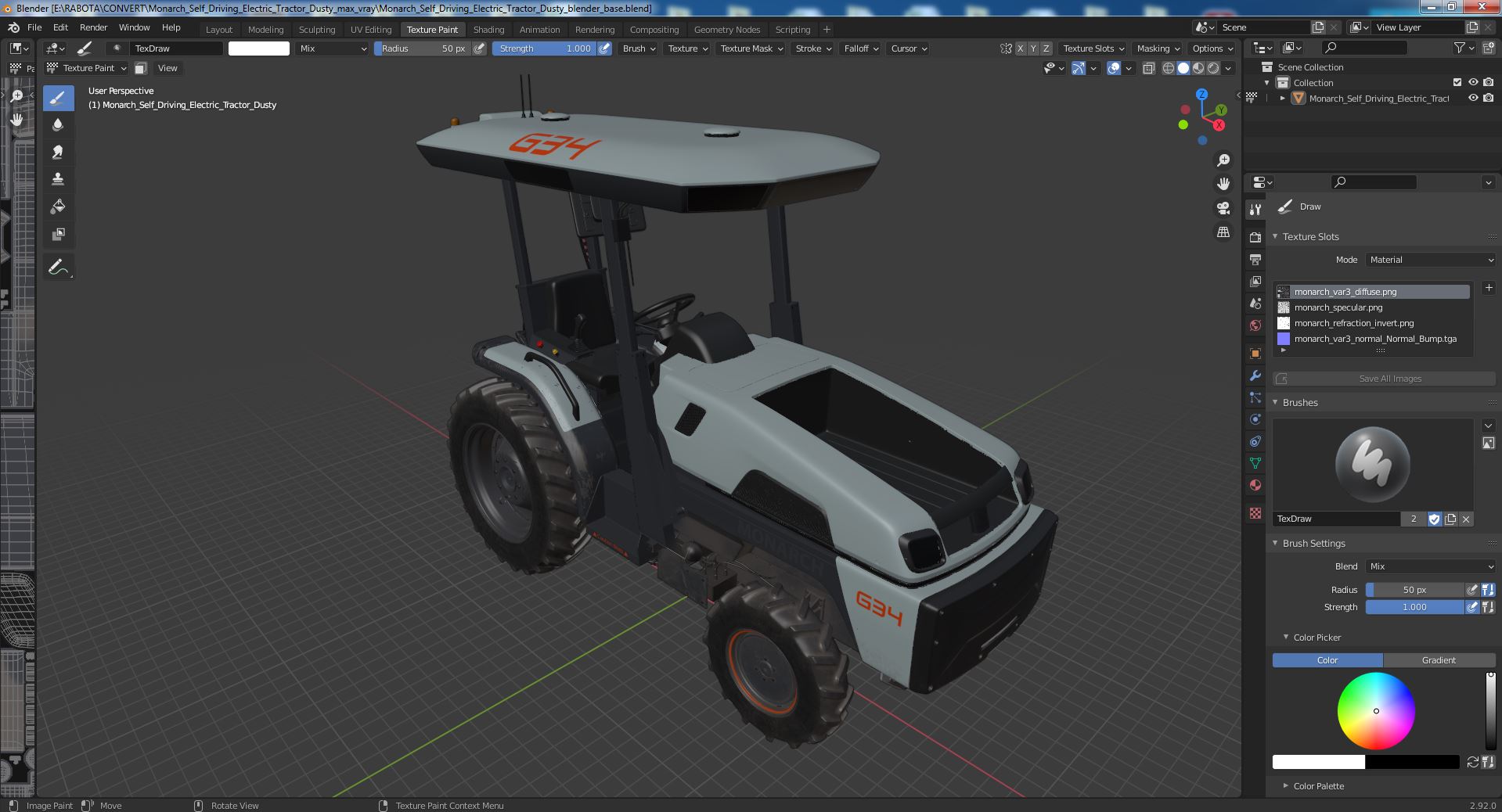Toggle Collection exclude checkbox
Screen dimensions: 1502x812
(1457, 82)
